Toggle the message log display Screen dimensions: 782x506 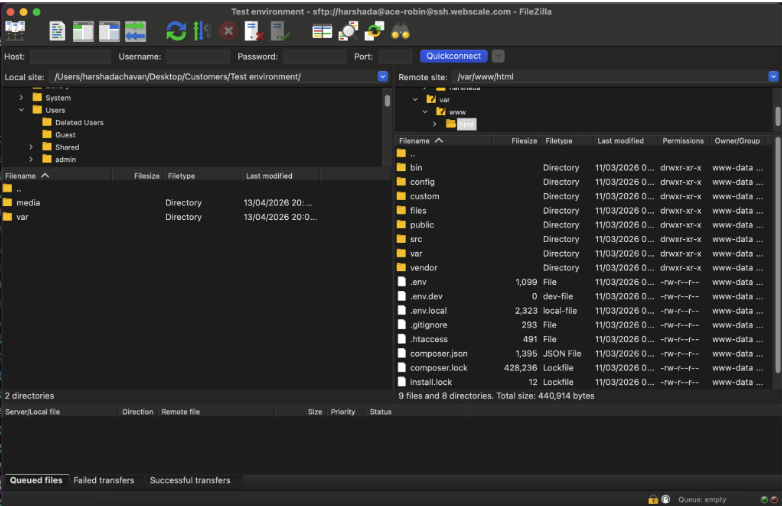[x=57, y=31]
